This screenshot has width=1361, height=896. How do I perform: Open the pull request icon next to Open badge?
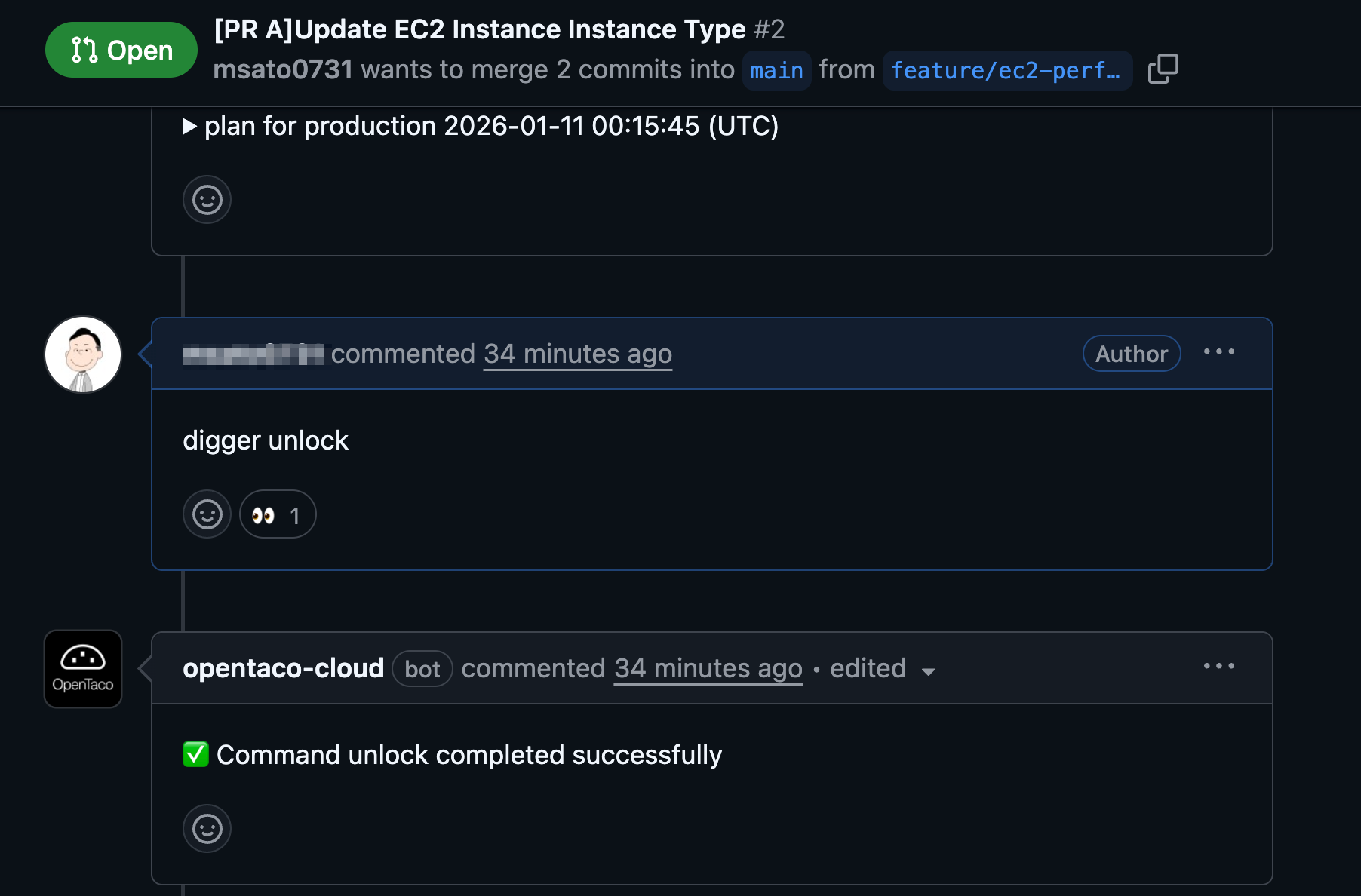[84, 50]
